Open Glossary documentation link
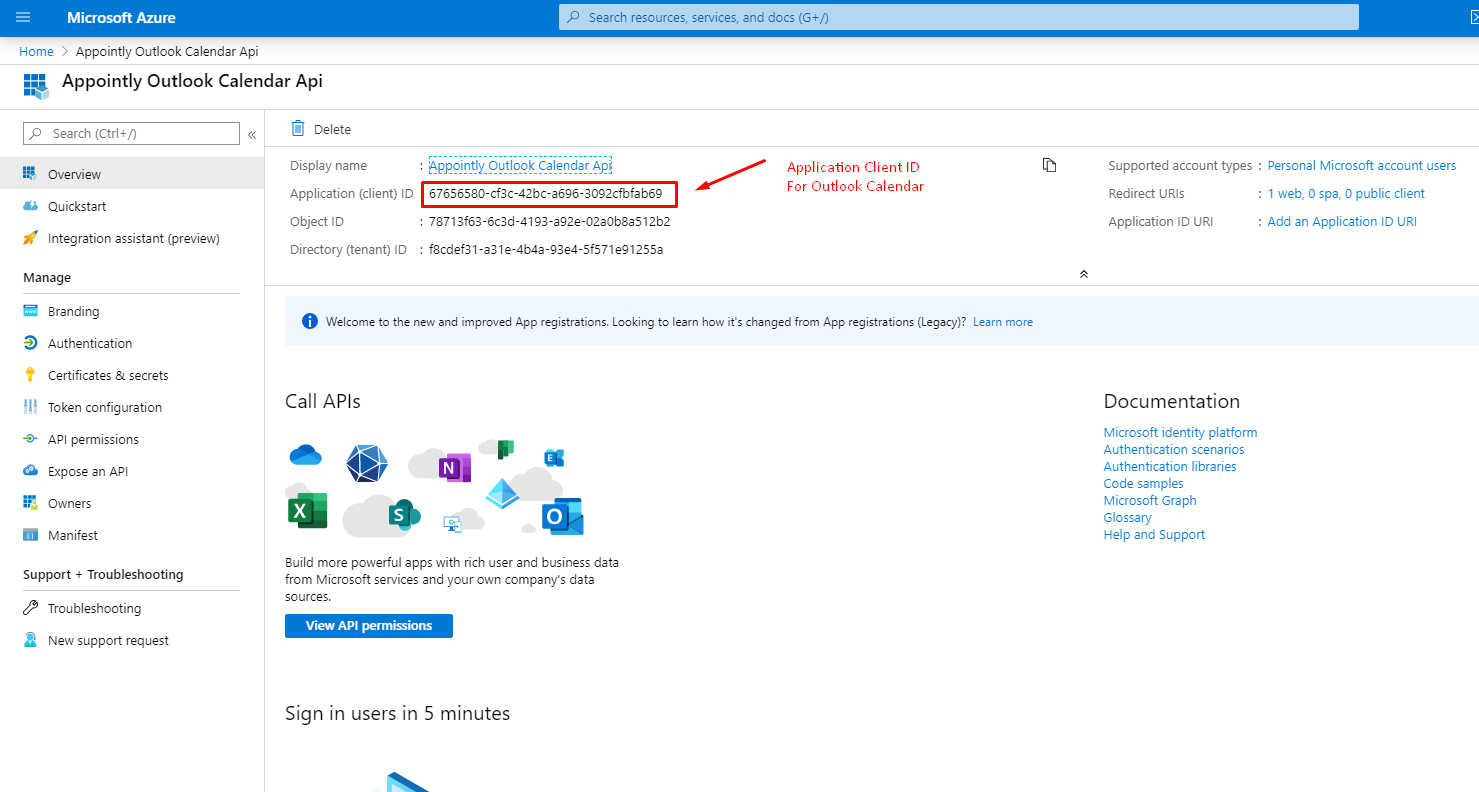Image resolution: width=1479 pixels, height=792 pixels. coord(1127,518)
